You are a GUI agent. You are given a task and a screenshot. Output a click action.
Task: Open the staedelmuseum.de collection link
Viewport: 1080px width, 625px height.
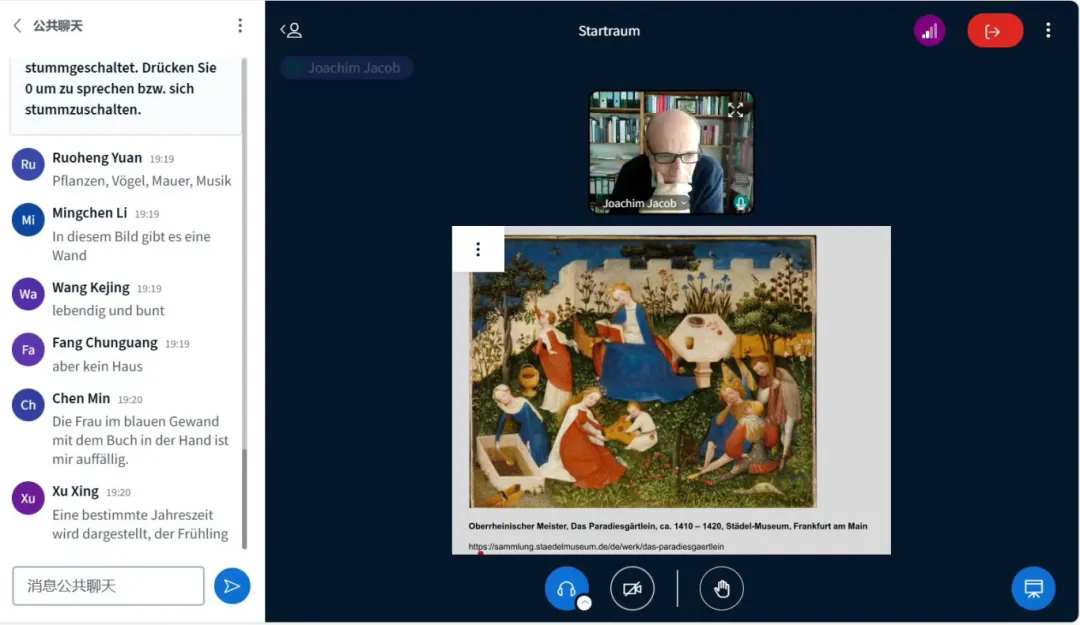click(x=596, y=547)
